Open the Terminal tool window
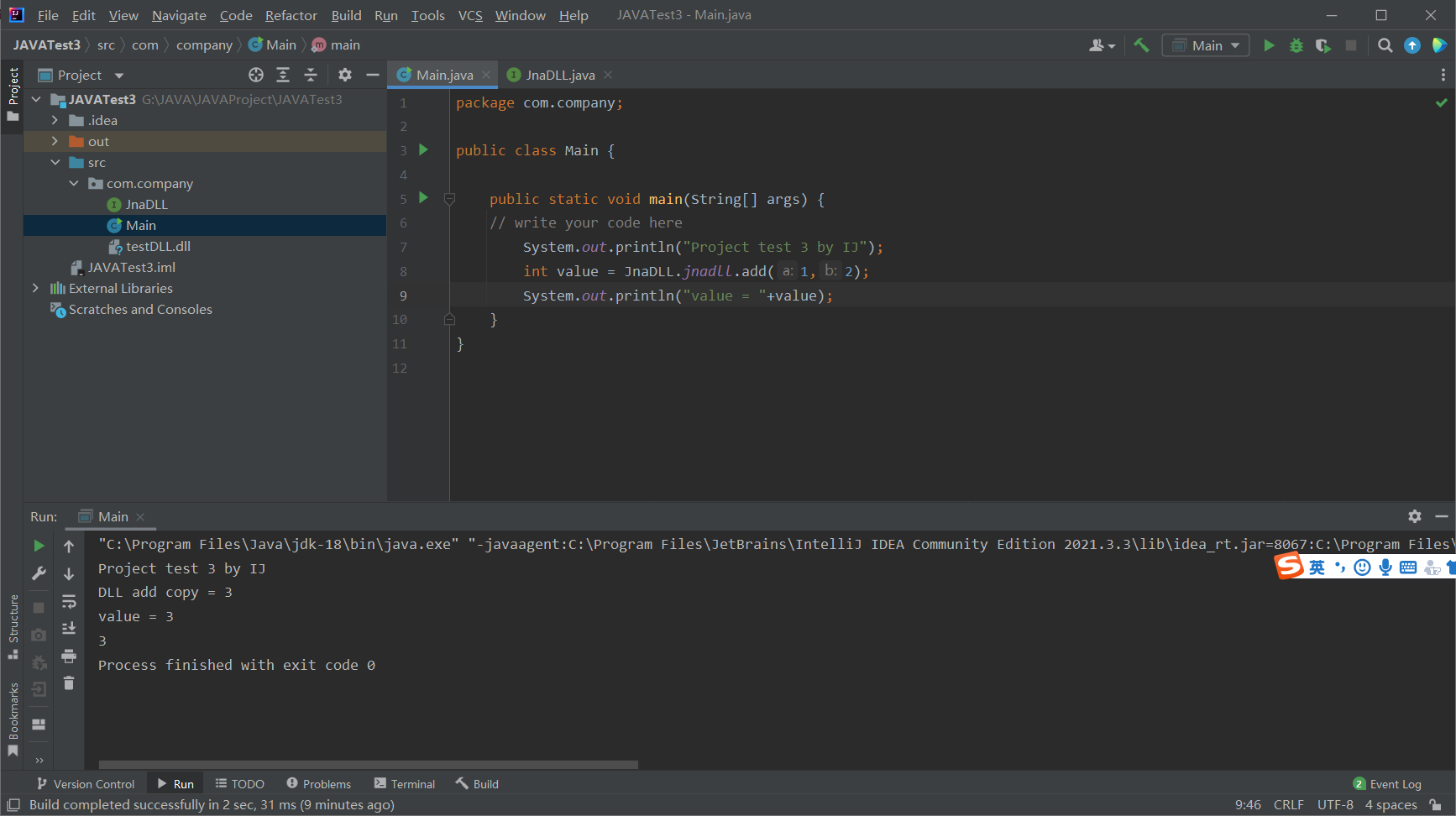Screen dimensions: 1456x816 coord(405,784)
